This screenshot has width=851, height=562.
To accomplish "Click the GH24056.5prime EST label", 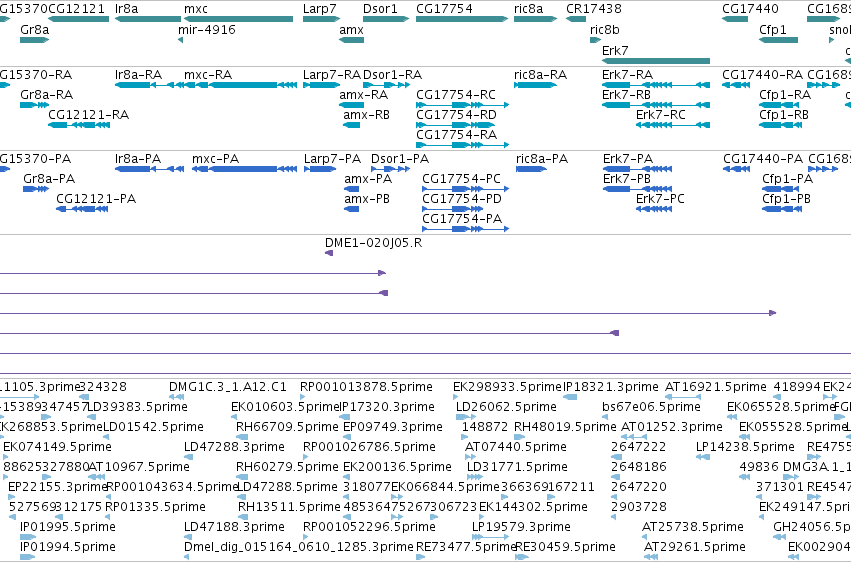I will coord(812,527).
